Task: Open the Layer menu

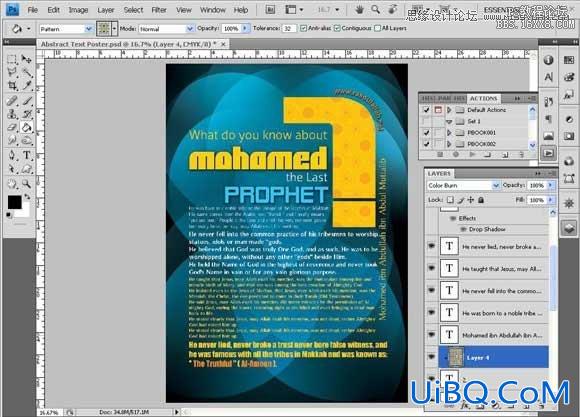Action: pos(106,10)
